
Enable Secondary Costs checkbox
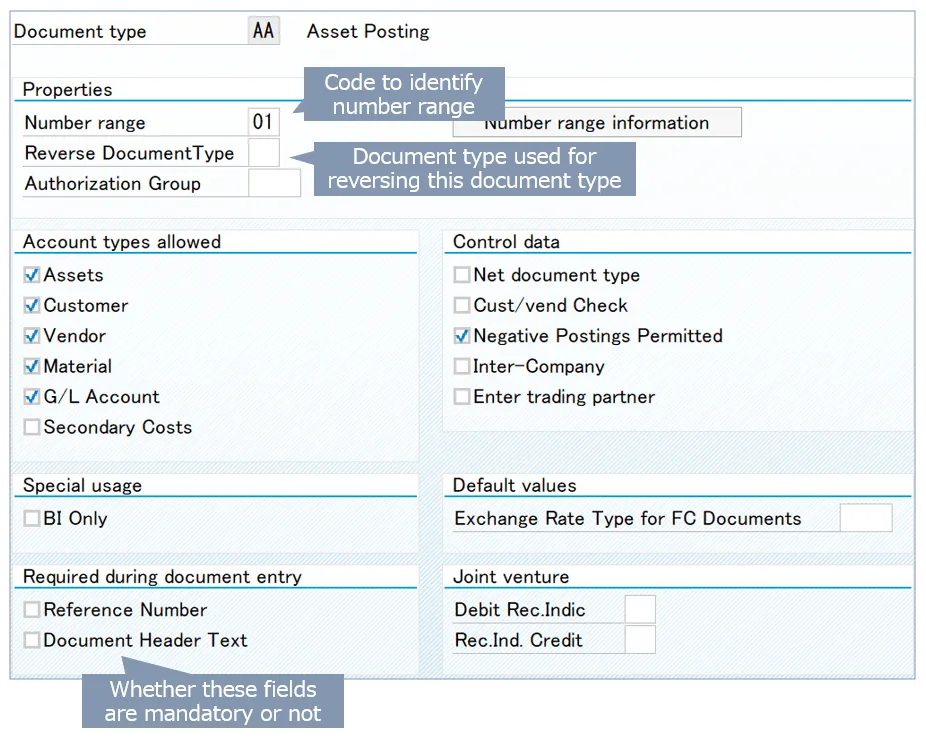32,428
